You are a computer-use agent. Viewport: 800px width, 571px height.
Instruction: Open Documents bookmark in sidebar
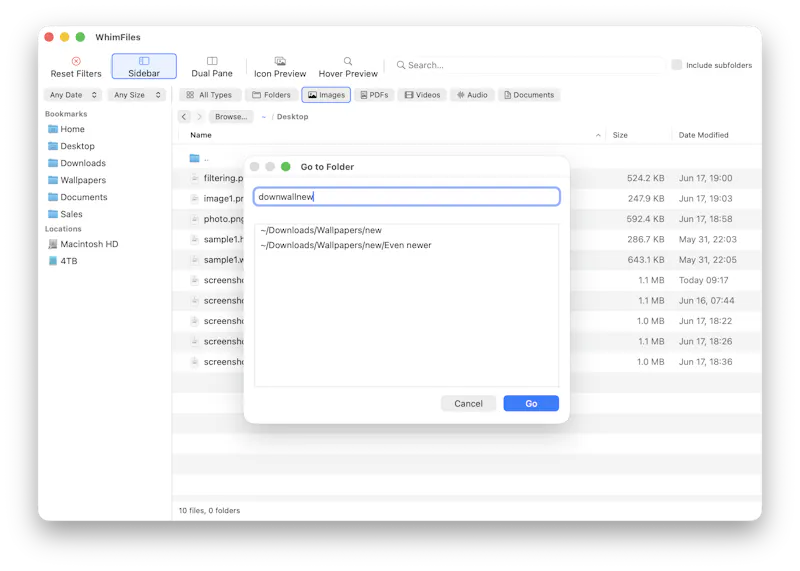78,197
